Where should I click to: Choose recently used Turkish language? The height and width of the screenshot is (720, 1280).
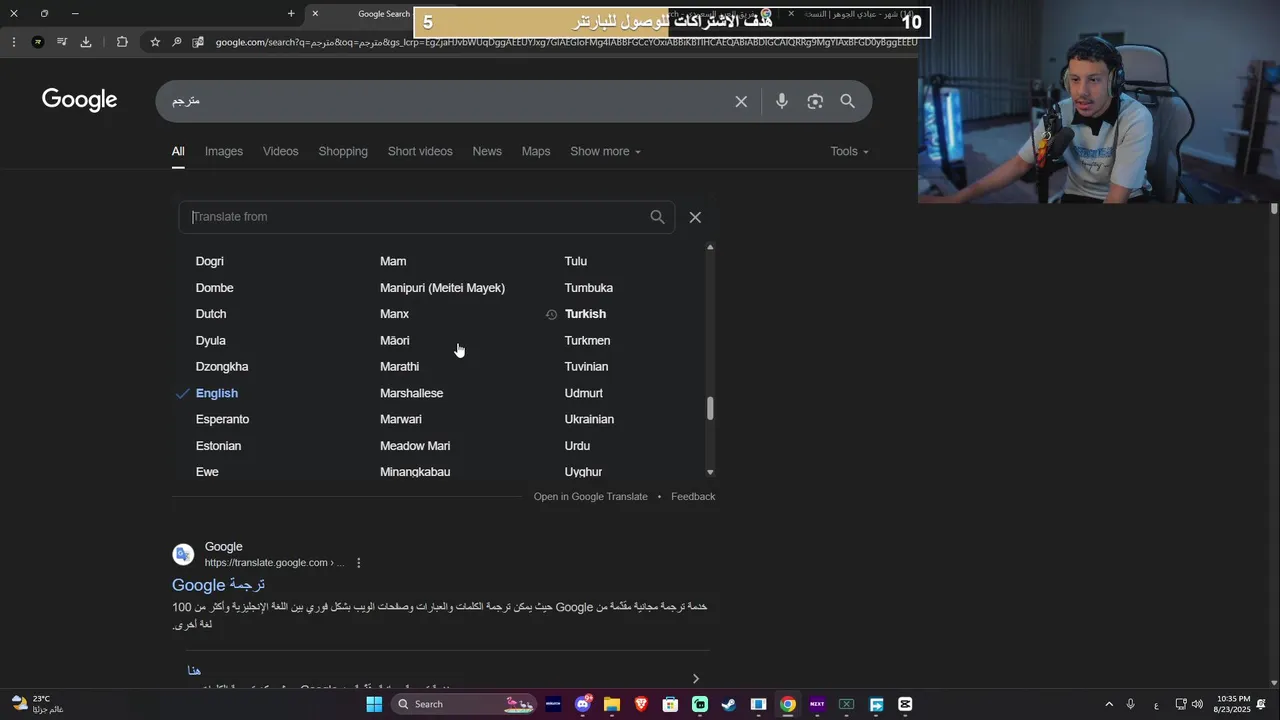[x=585, y=314]
